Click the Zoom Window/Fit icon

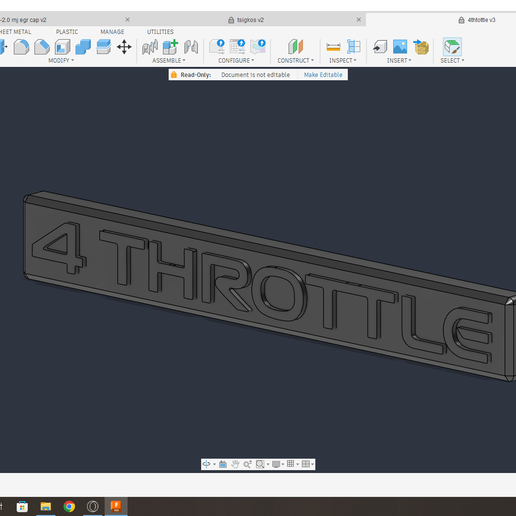pyautogui.click(x=260, y=464)
